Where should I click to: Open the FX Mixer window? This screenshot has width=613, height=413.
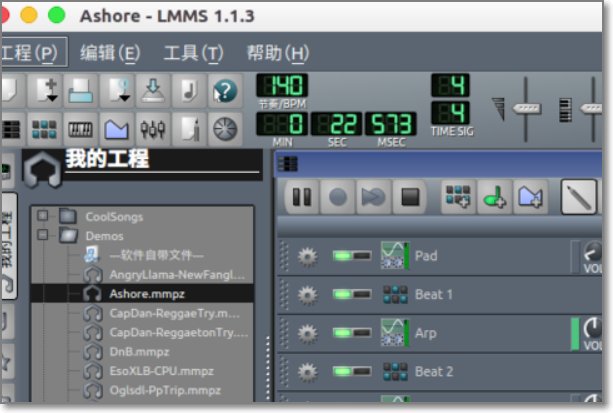(153, 129)
